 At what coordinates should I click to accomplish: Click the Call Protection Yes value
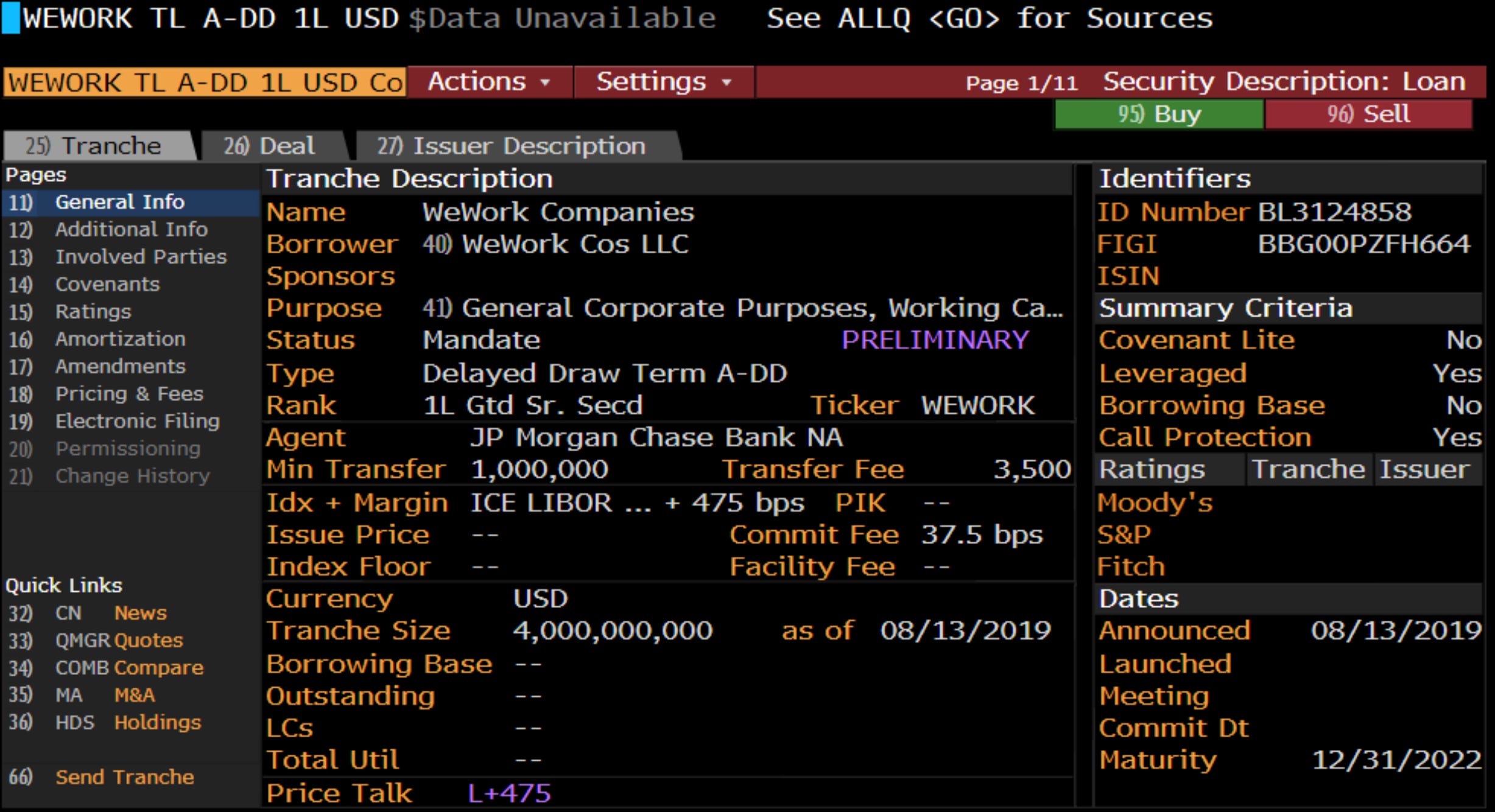coord(1457,438)
